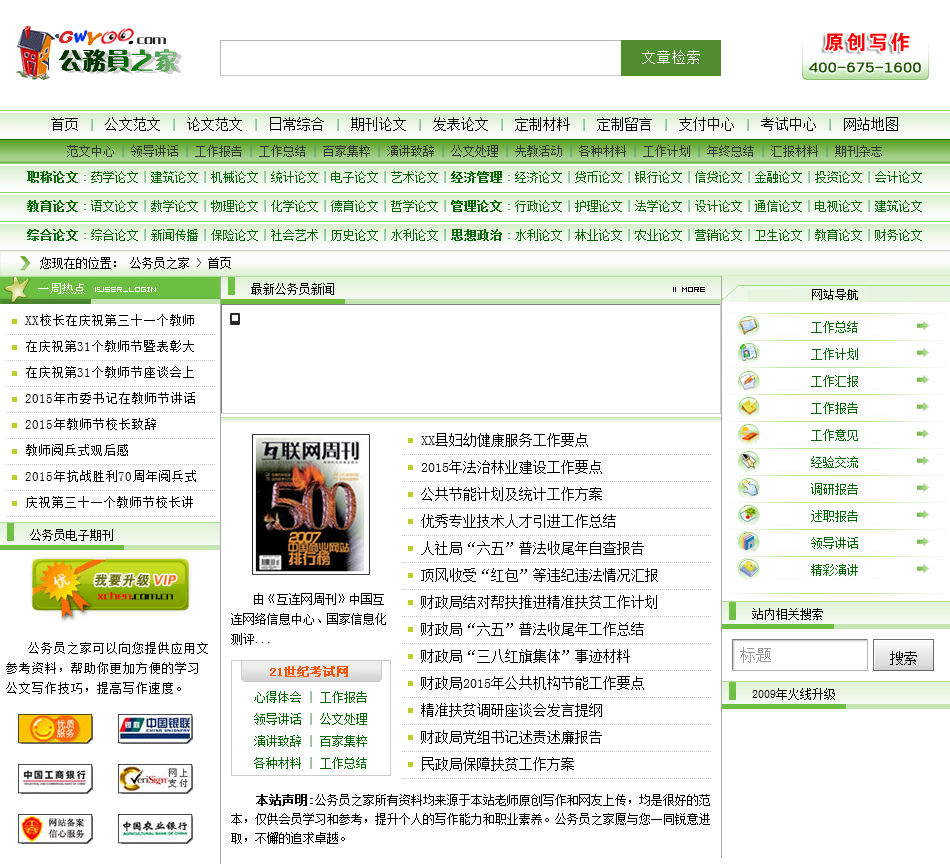The width and height of the screenshot is (950, 864).
Task: Open the 定制留言 menu item
Action: point(624,124)
